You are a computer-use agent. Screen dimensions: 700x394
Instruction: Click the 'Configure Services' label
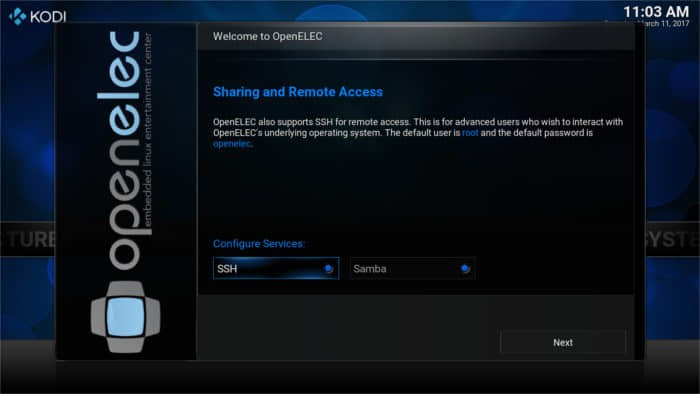[259, 244]
